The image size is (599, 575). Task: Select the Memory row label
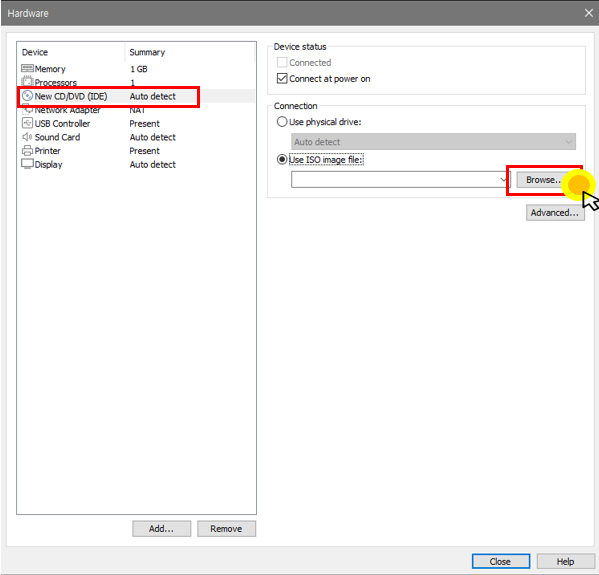pos(50,69)
